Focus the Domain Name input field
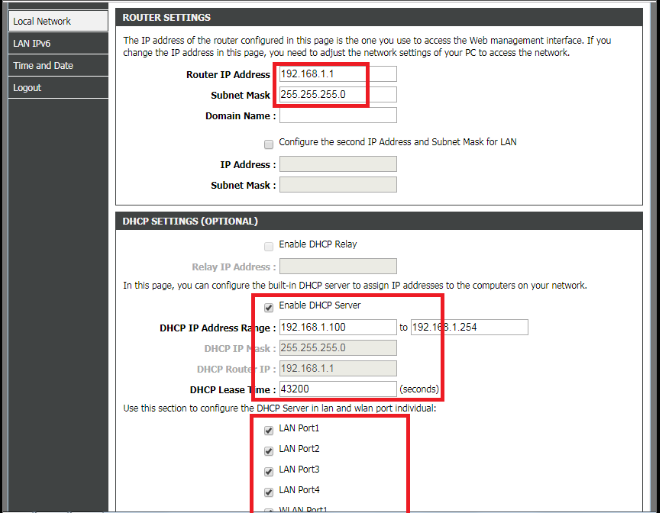 [338, 115]
